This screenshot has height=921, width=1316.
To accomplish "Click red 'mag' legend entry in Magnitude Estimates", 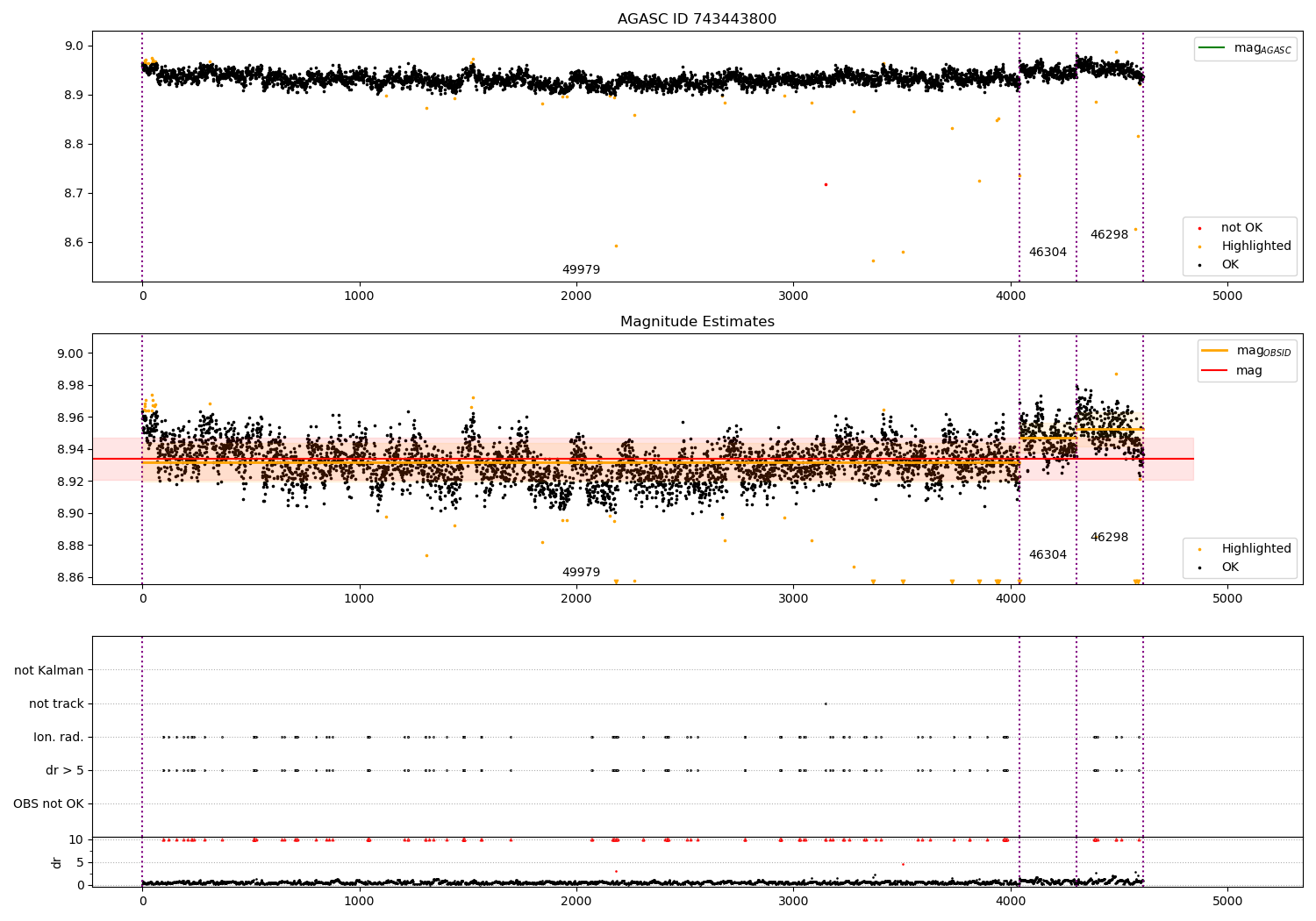I will (1249, 370).
